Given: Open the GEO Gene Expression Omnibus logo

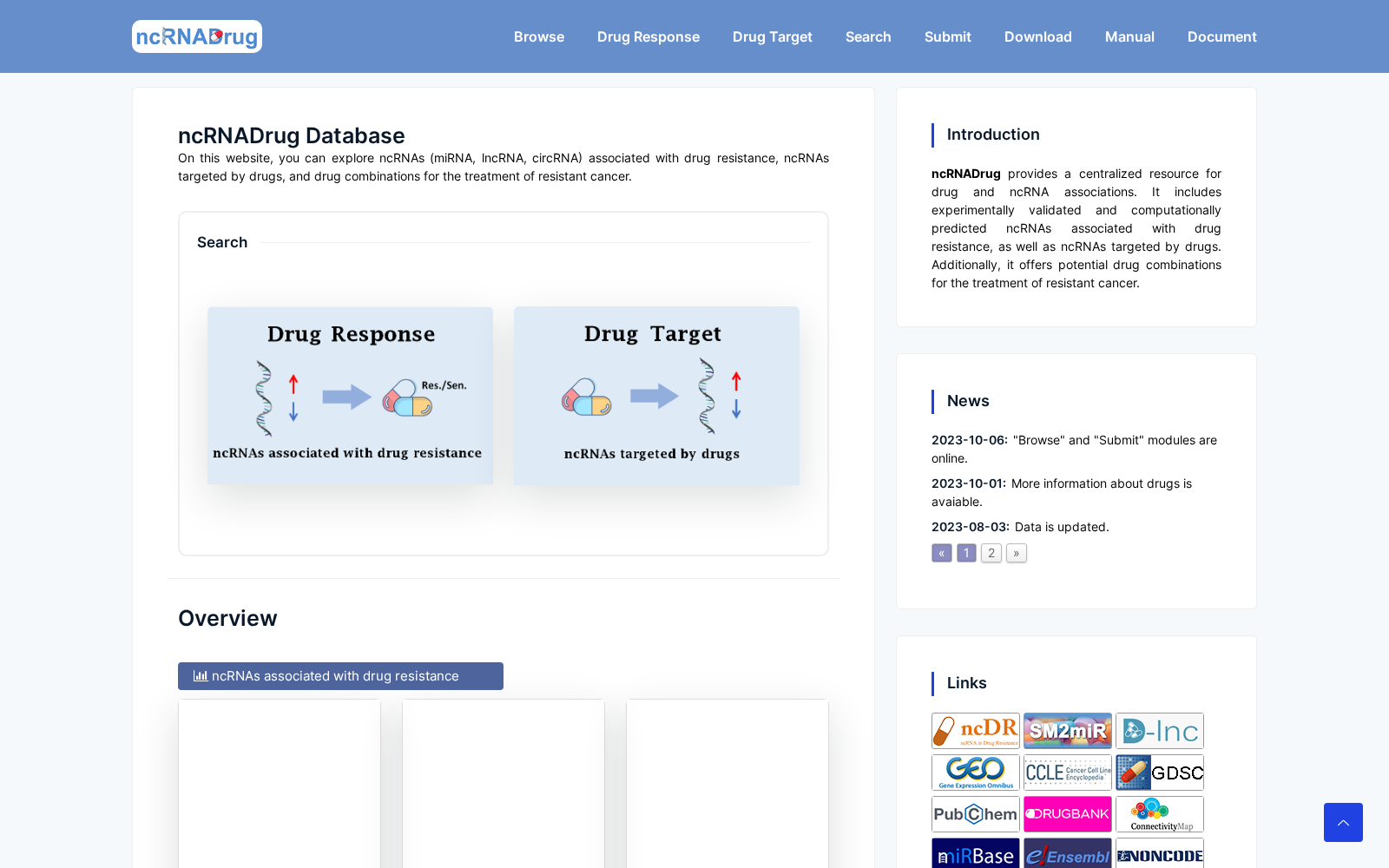Looking at the screenshot, I should [976, 773].
